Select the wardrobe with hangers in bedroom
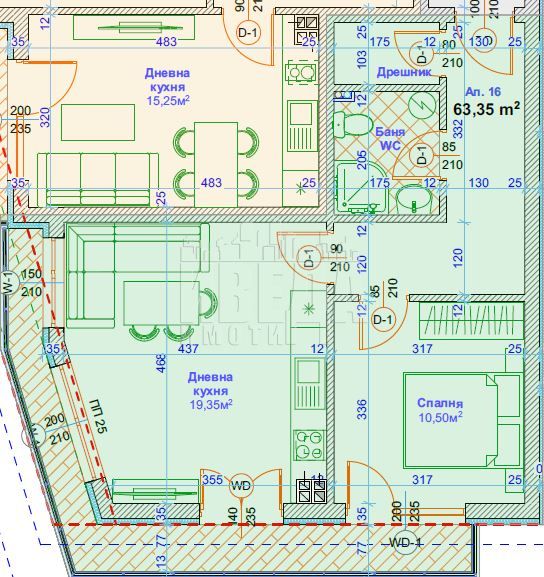 pos(471,320)
